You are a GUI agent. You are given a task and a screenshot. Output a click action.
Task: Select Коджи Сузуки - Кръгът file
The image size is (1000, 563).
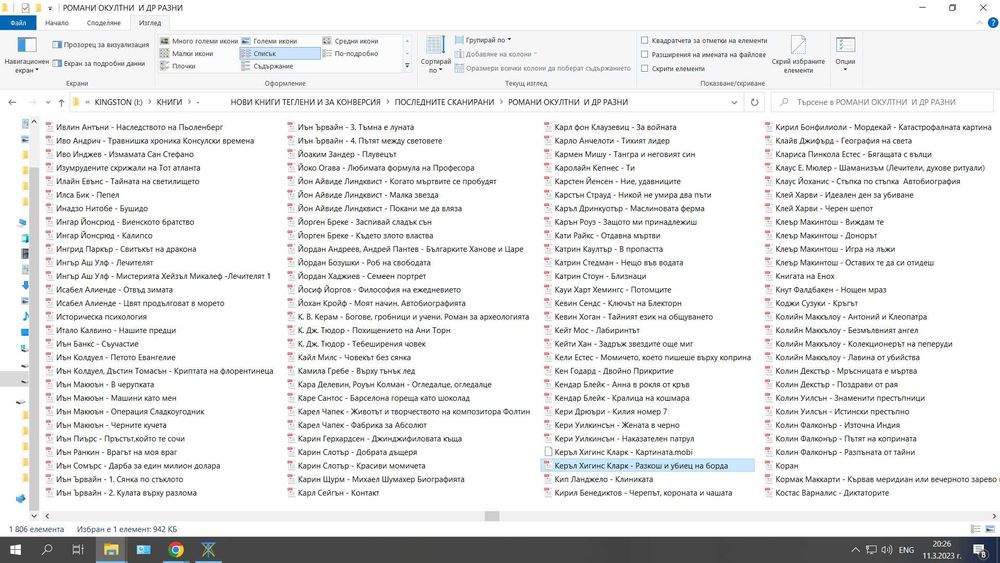tap(816, 303)
